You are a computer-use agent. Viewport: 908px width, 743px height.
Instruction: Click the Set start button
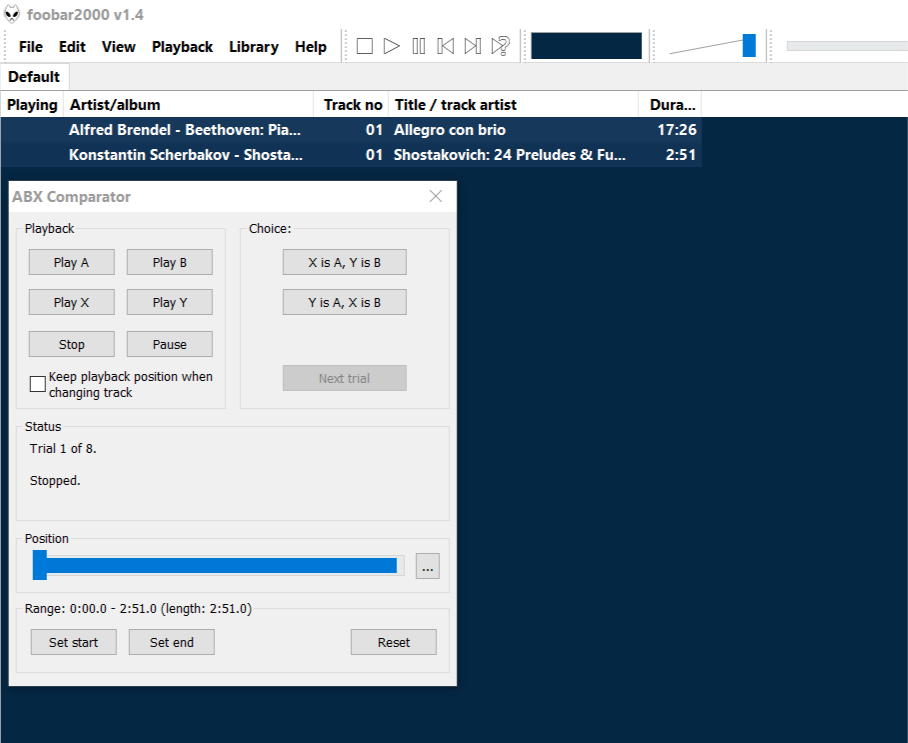tap(74, 642)
